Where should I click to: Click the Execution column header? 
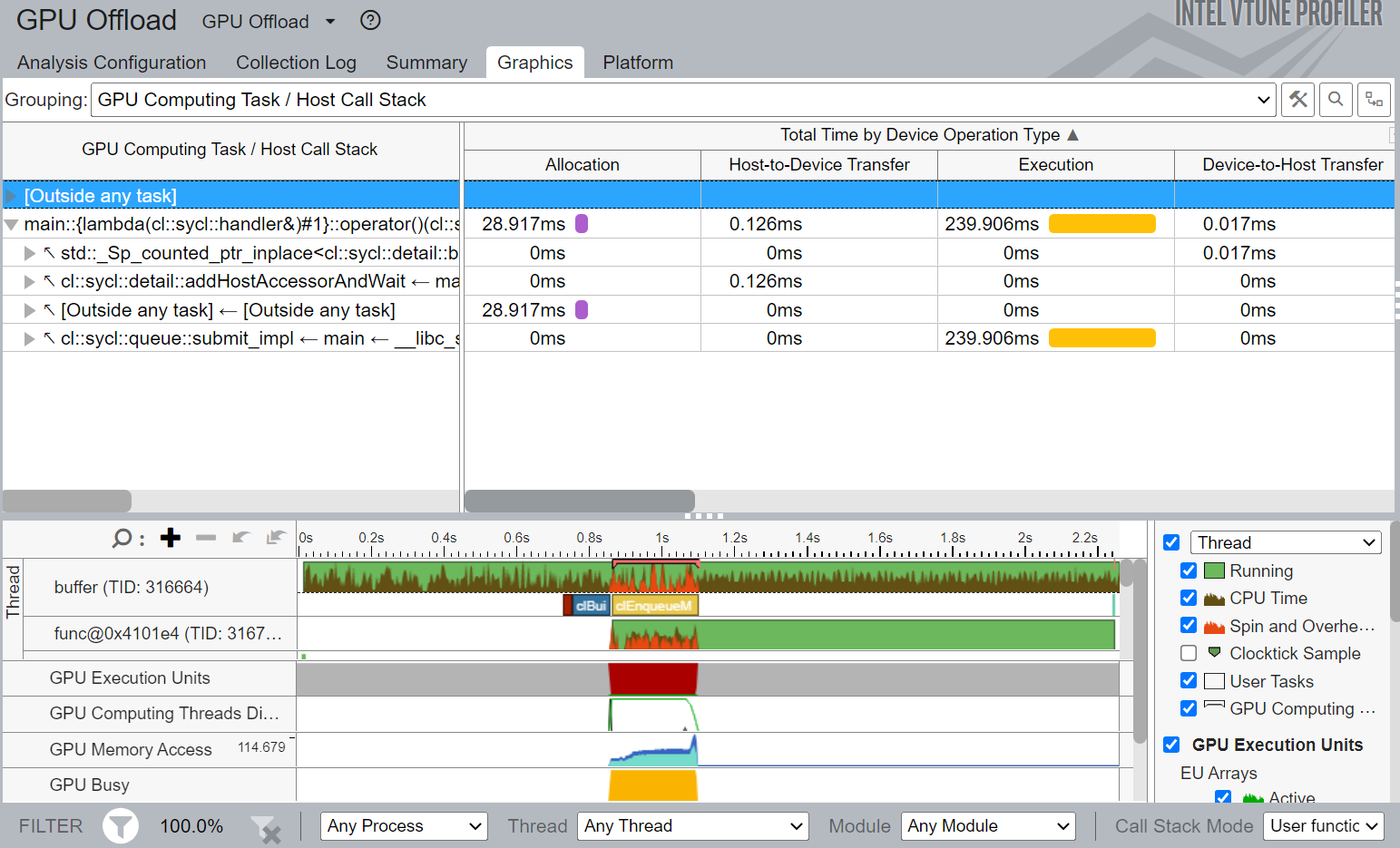point(1056,165)
